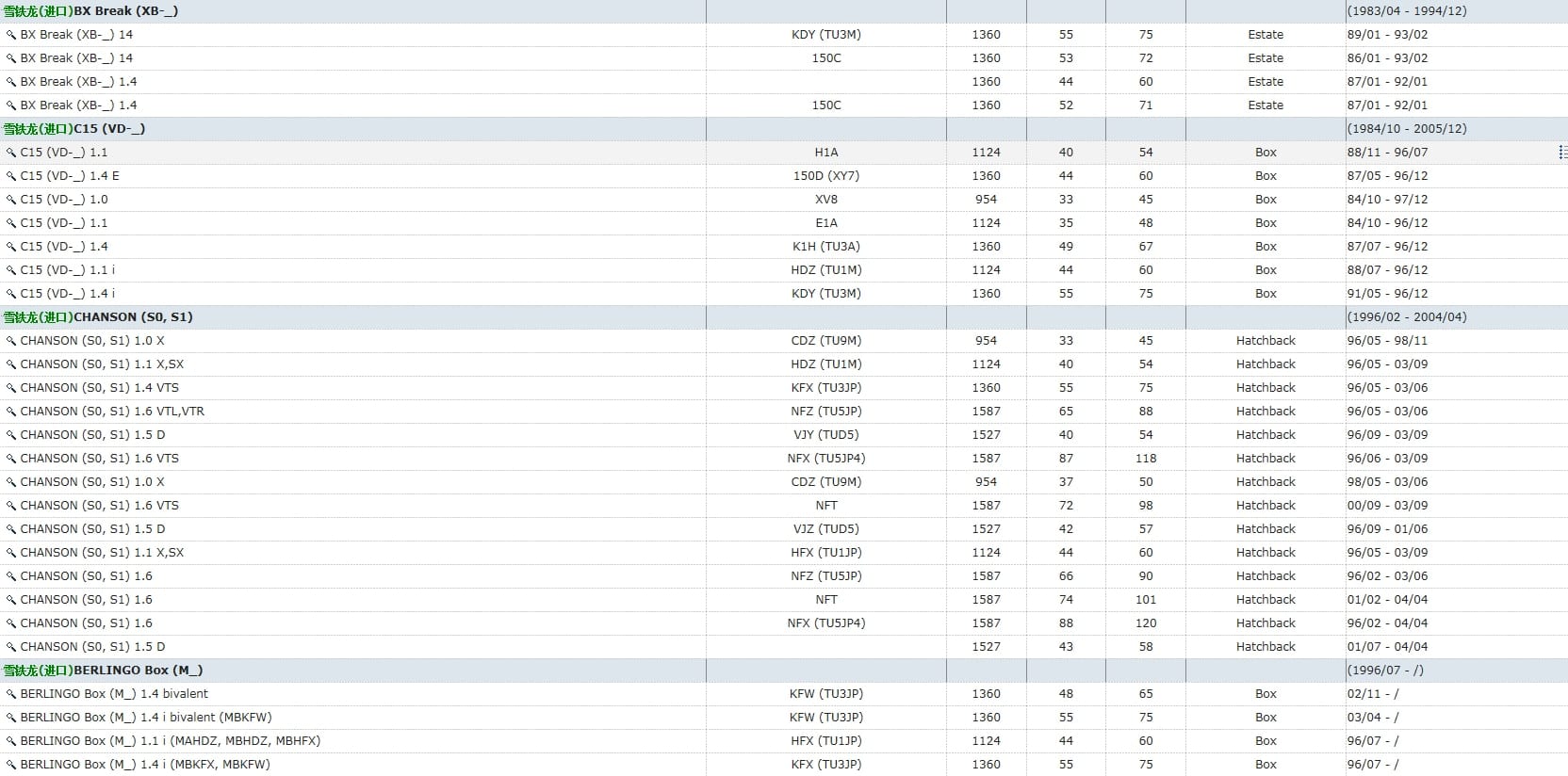Open BERLINGO Box 1.4 i bivalent (MBKFW) link
1568x776 pixels.
145,718
